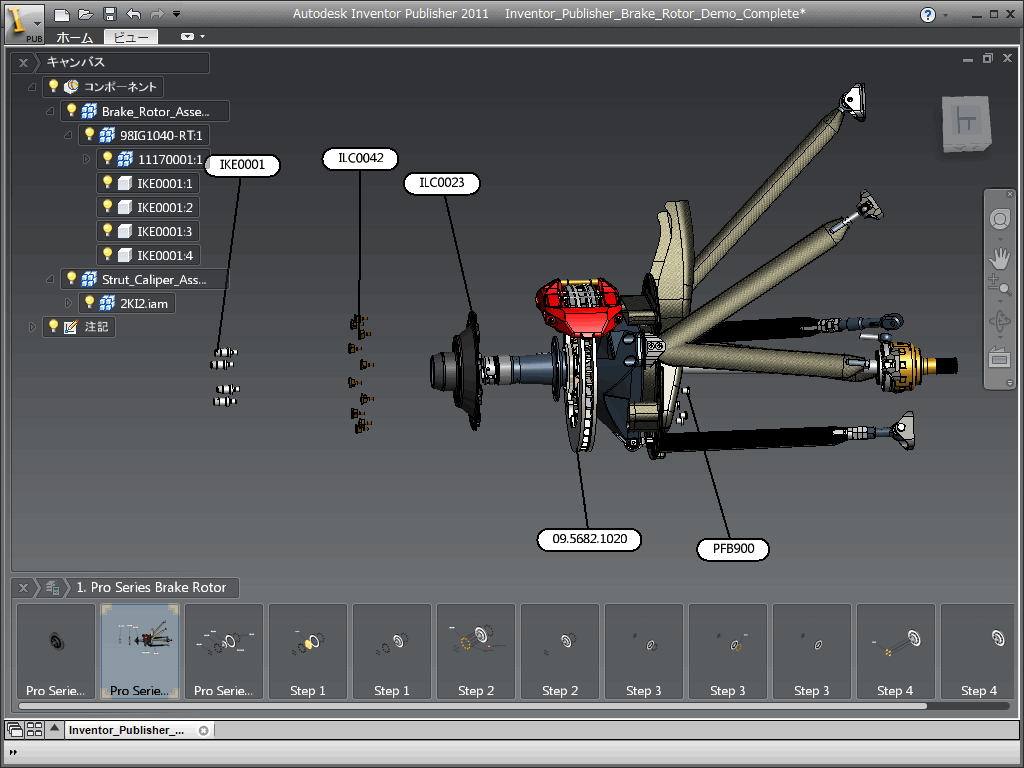Close the navigation bar

[1010, 194]
